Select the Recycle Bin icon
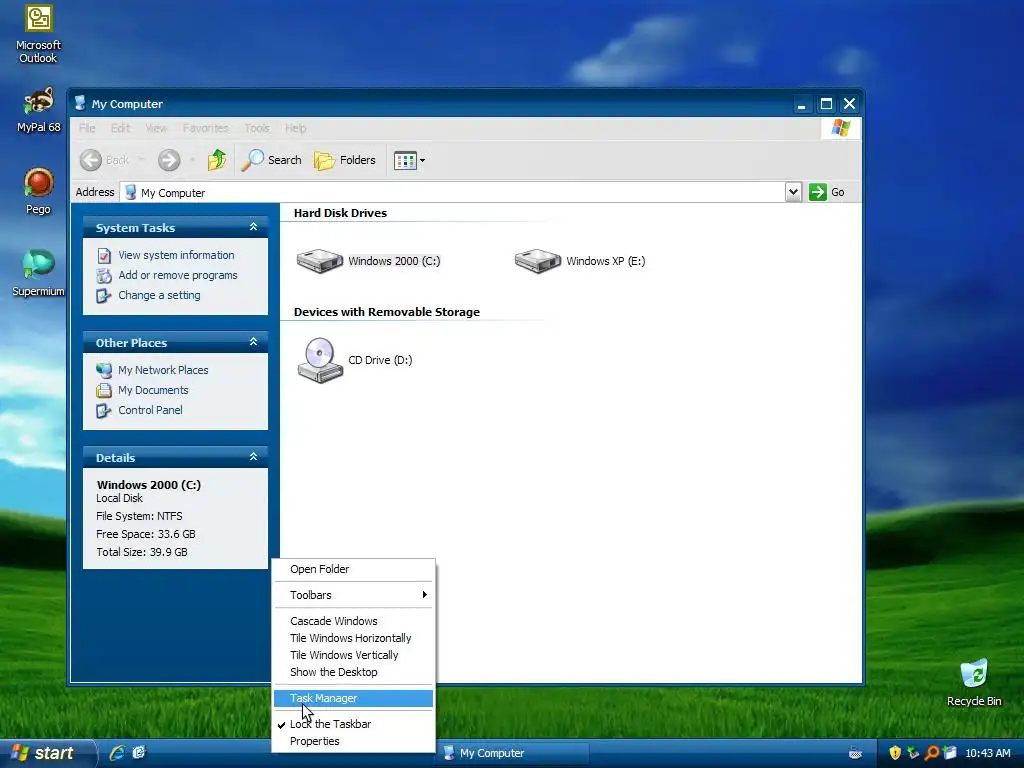The width and height of the screenshot is (1024, 768). pyautogui.click(x=974, y=683)
